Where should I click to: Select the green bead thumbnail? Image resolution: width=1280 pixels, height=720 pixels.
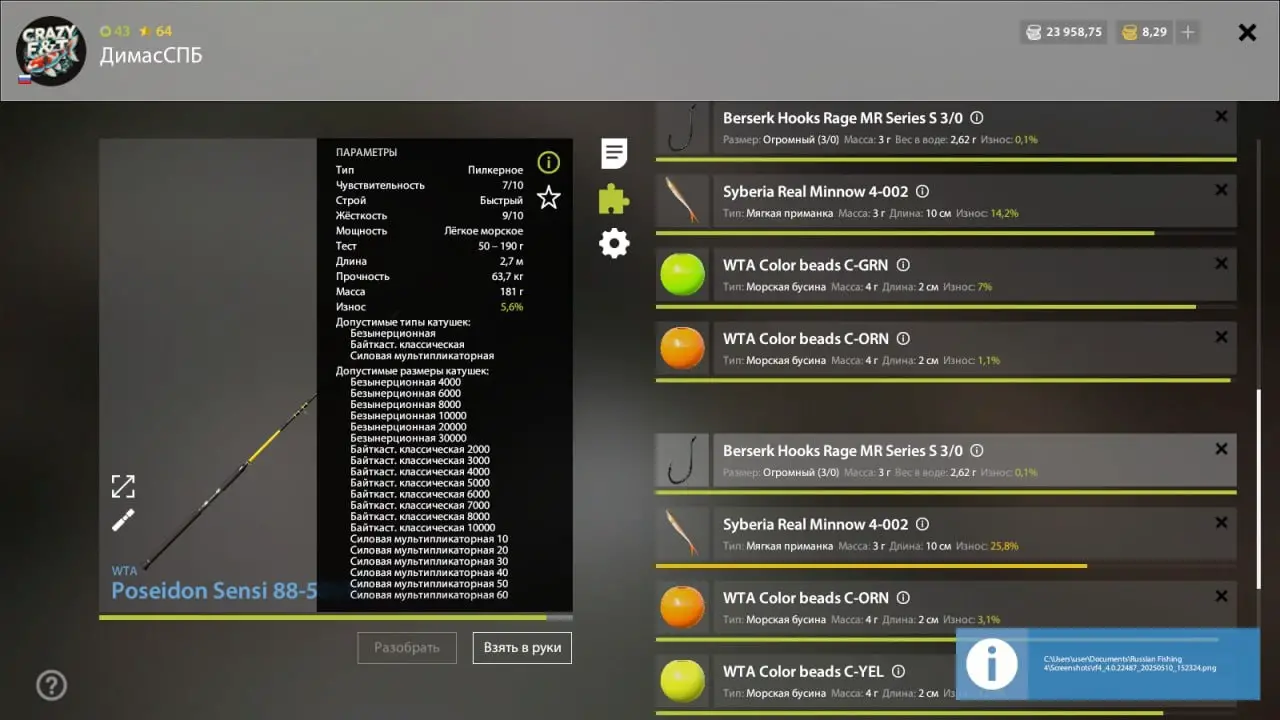pos(683,274)
